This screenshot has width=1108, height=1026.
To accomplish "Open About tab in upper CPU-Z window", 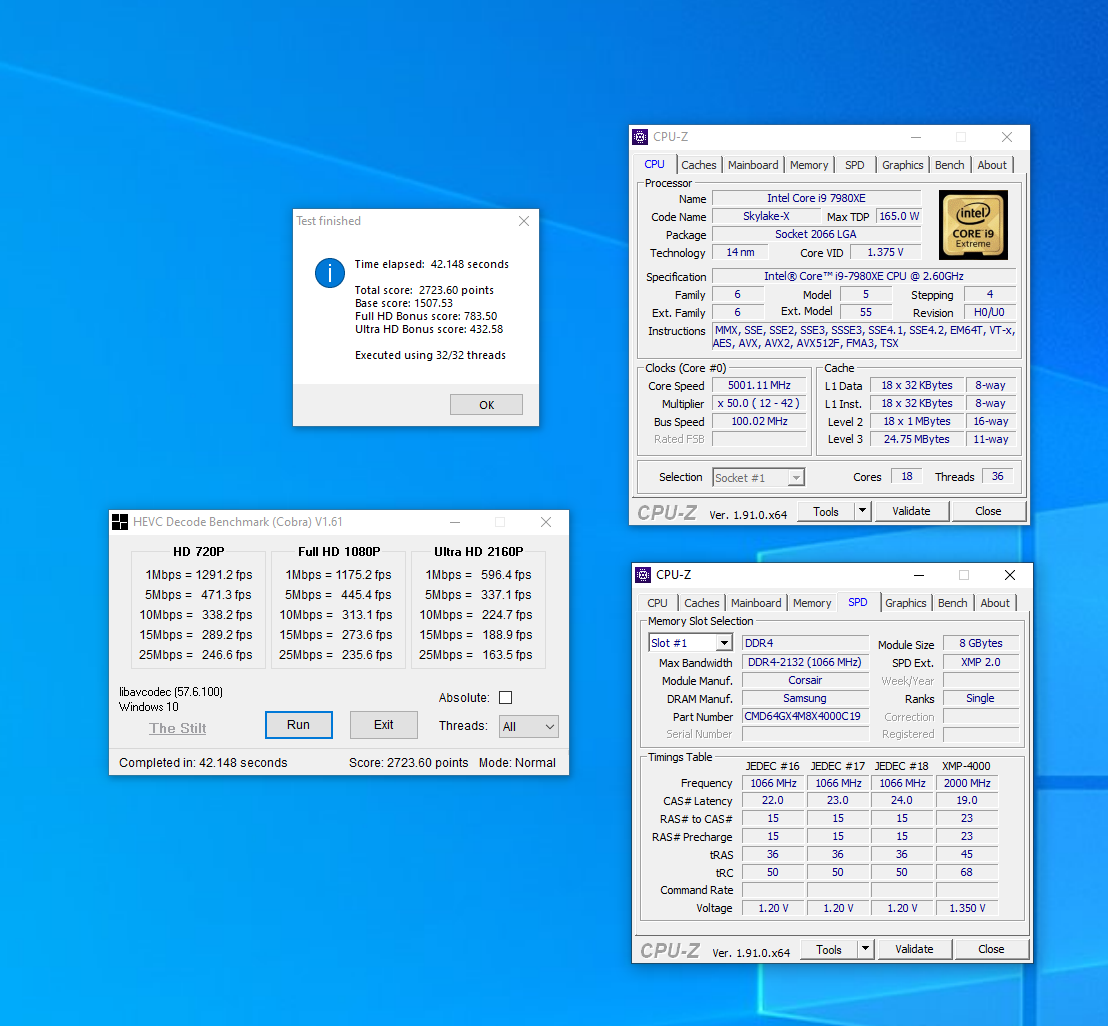I will pos(992,165).
